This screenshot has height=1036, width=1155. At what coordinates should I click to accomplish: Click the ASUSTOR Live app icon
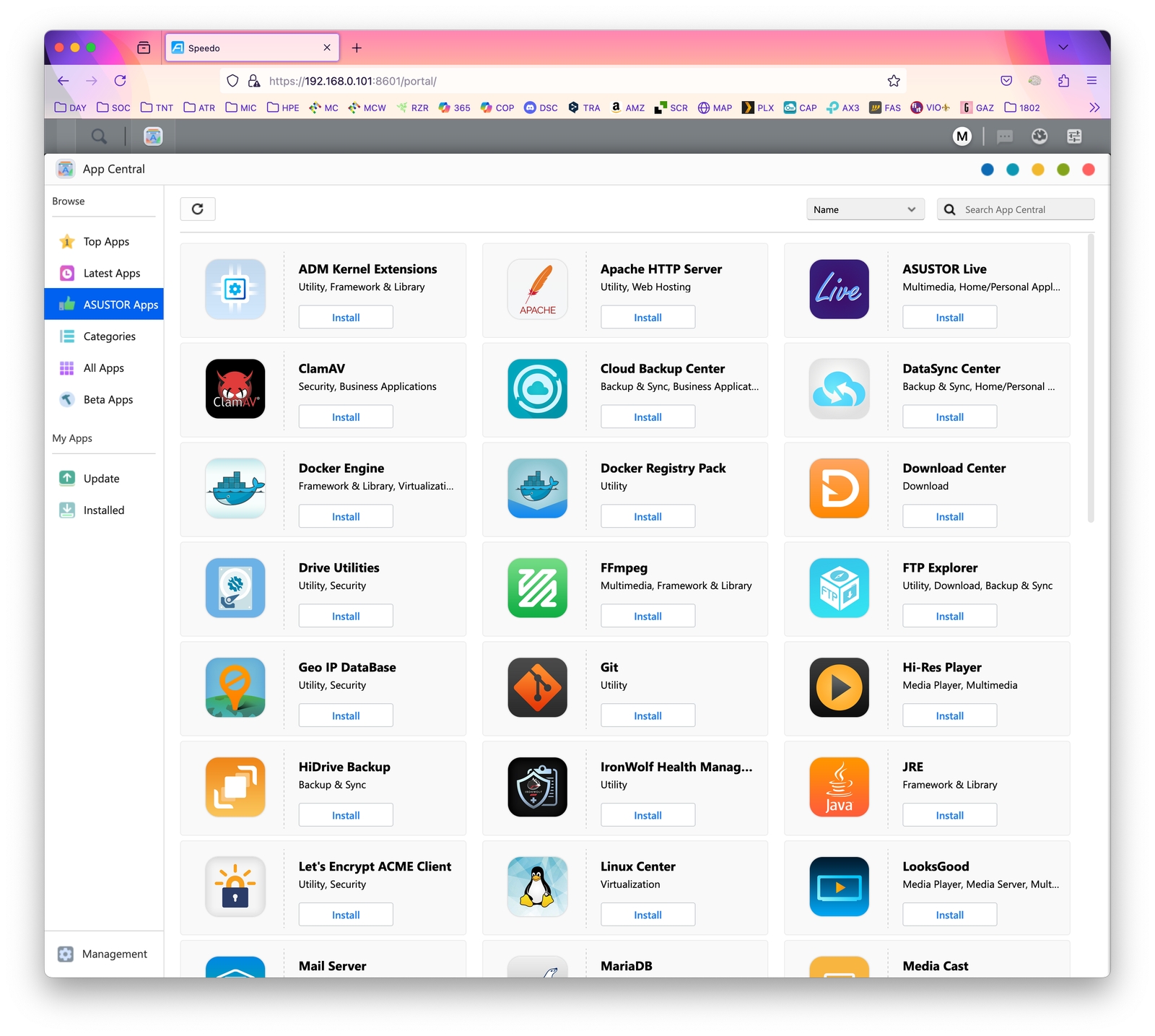840,290
